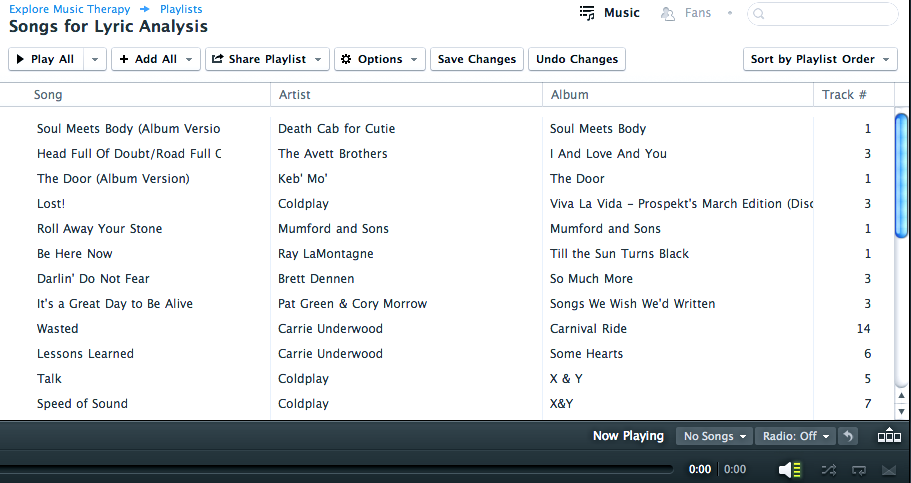Viewport: 911px width, 483px height.
Task: Toggle shuffle mode icon in player bar
Action: click(x=828, y=470)
